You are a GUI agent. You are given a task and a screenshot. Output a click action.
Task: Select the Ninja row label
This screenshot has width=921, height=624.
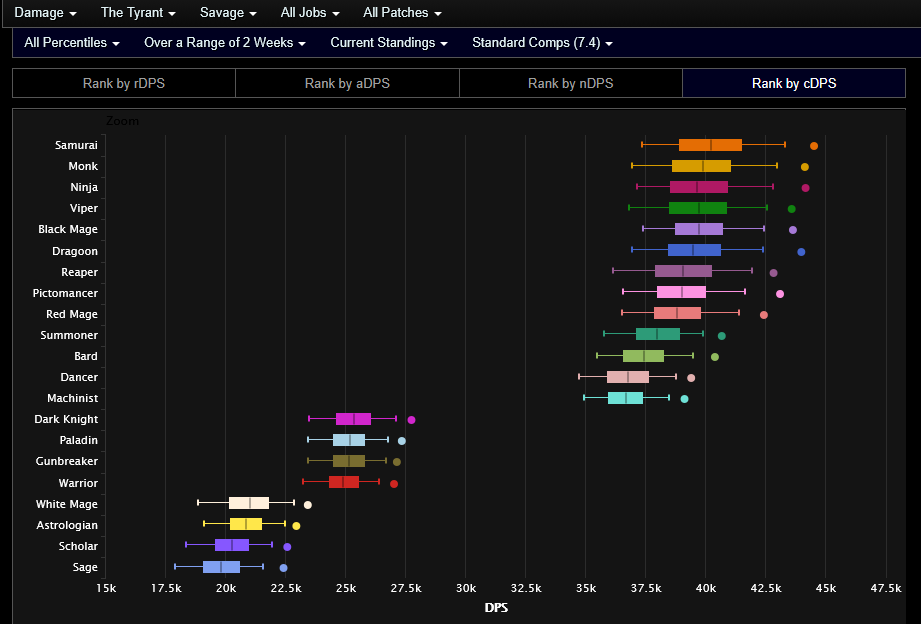tap(84, 187)
